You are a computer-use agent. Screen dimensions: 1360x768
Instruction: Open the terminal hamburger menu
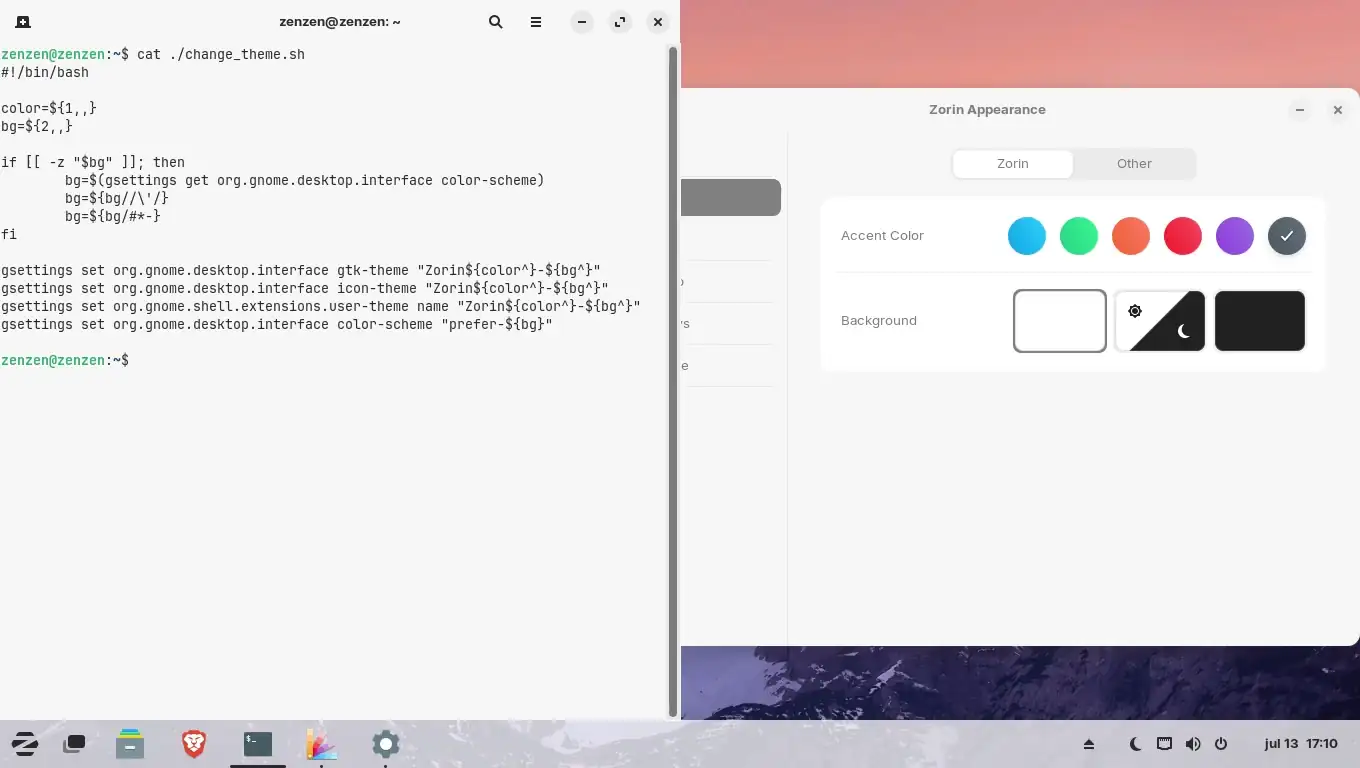(536, 21)
